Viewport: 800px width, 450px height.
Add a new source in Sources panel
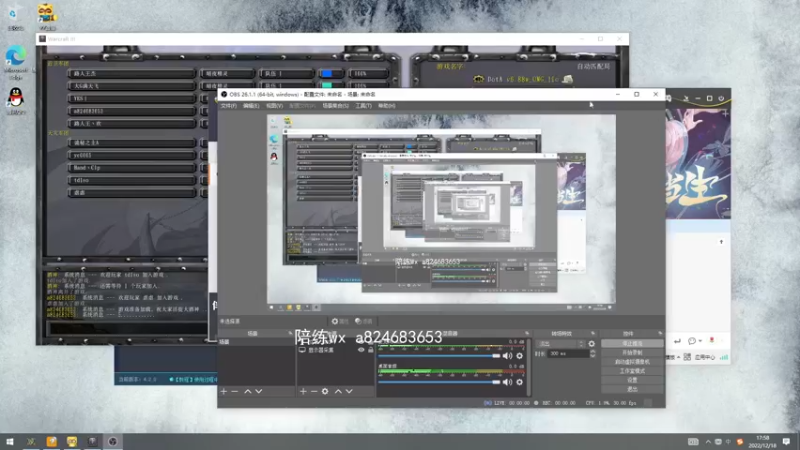coord(303,391)
